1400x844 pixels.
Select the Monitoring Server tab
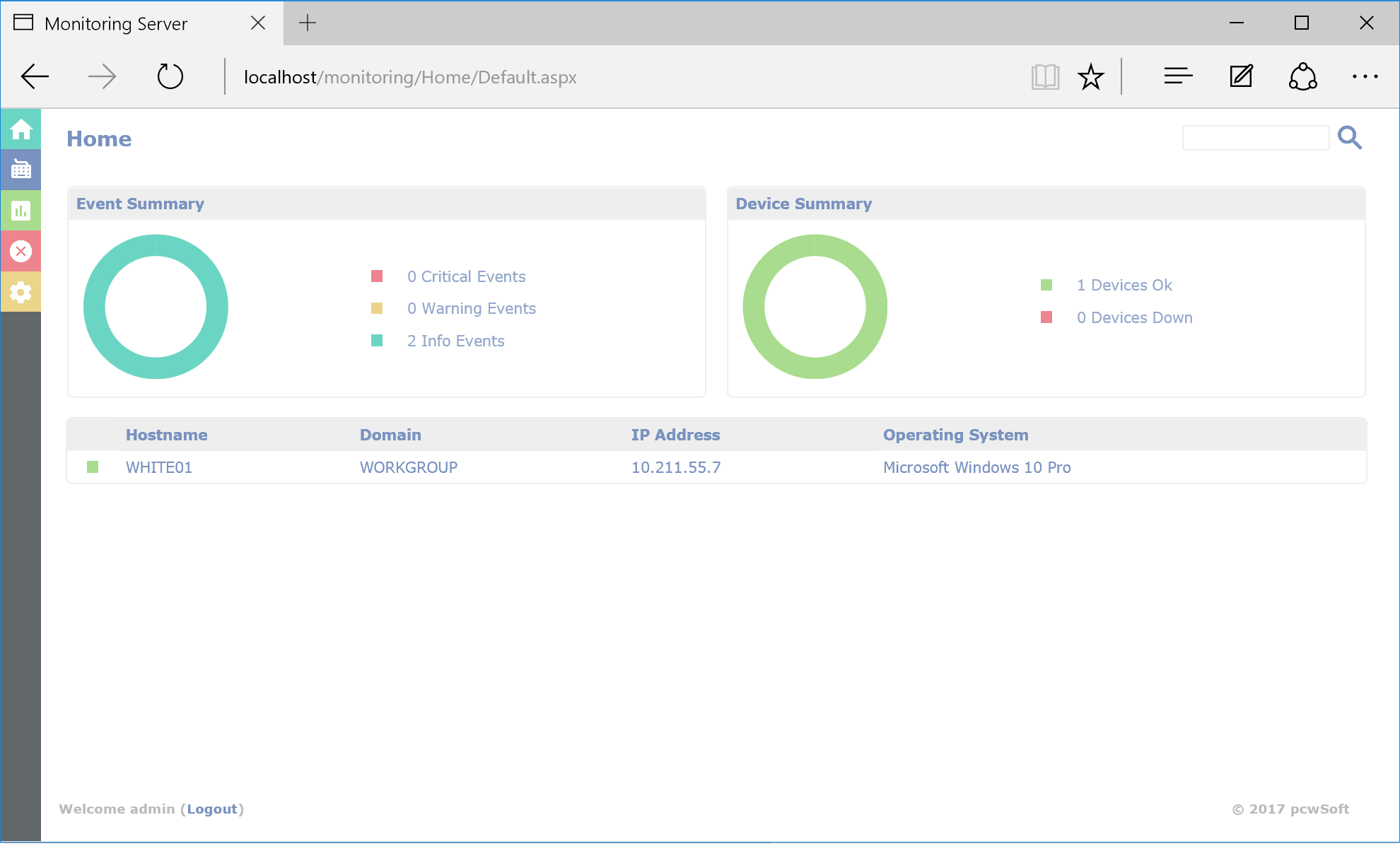point(117,23)
